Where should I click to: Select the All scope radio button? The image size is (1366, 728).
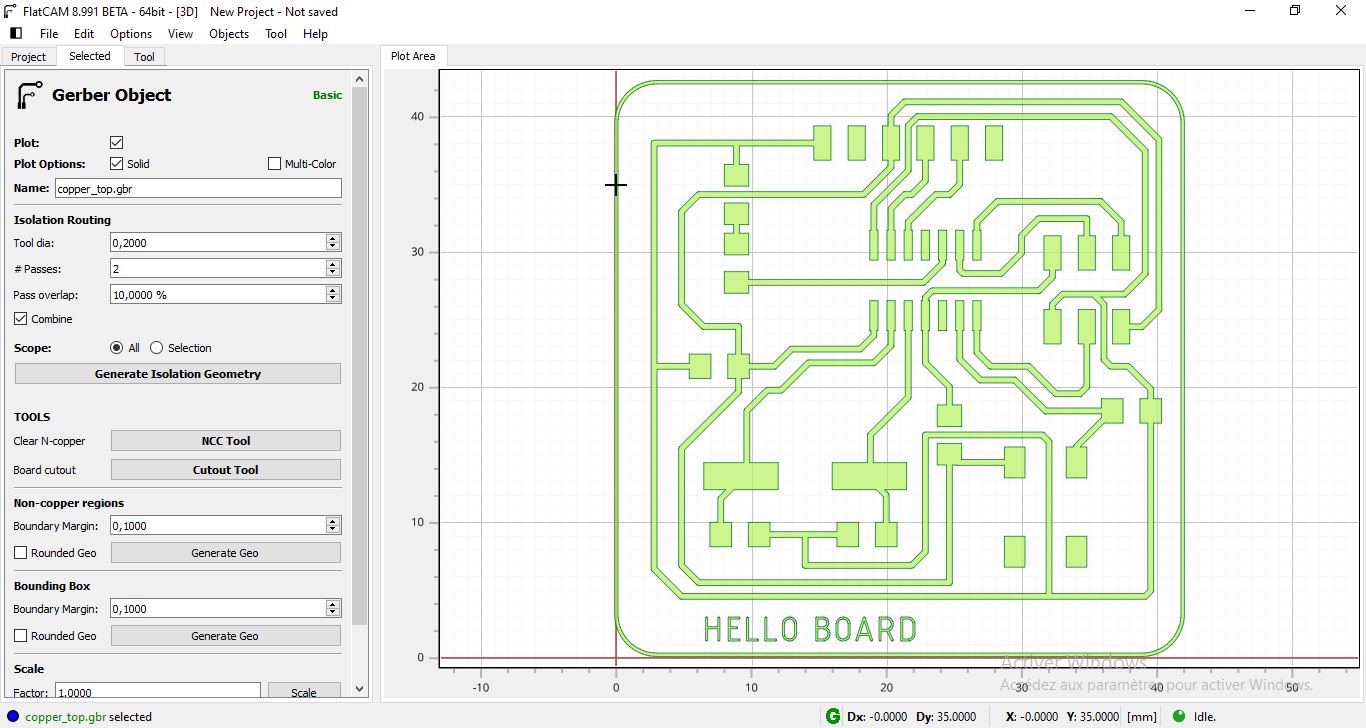point(117,348)
